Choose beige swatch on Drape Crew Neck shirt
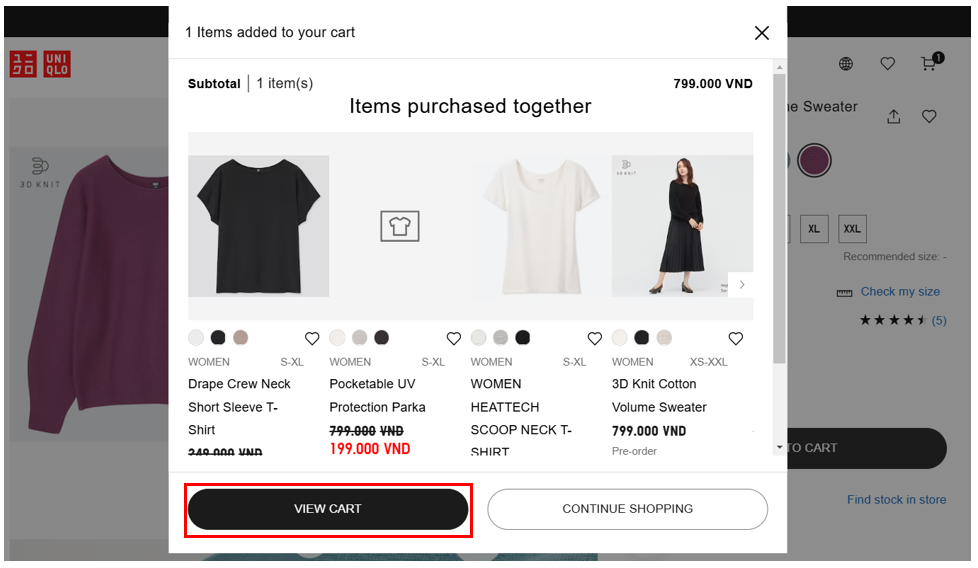This screenshot has height=568, width=978. 240,338
